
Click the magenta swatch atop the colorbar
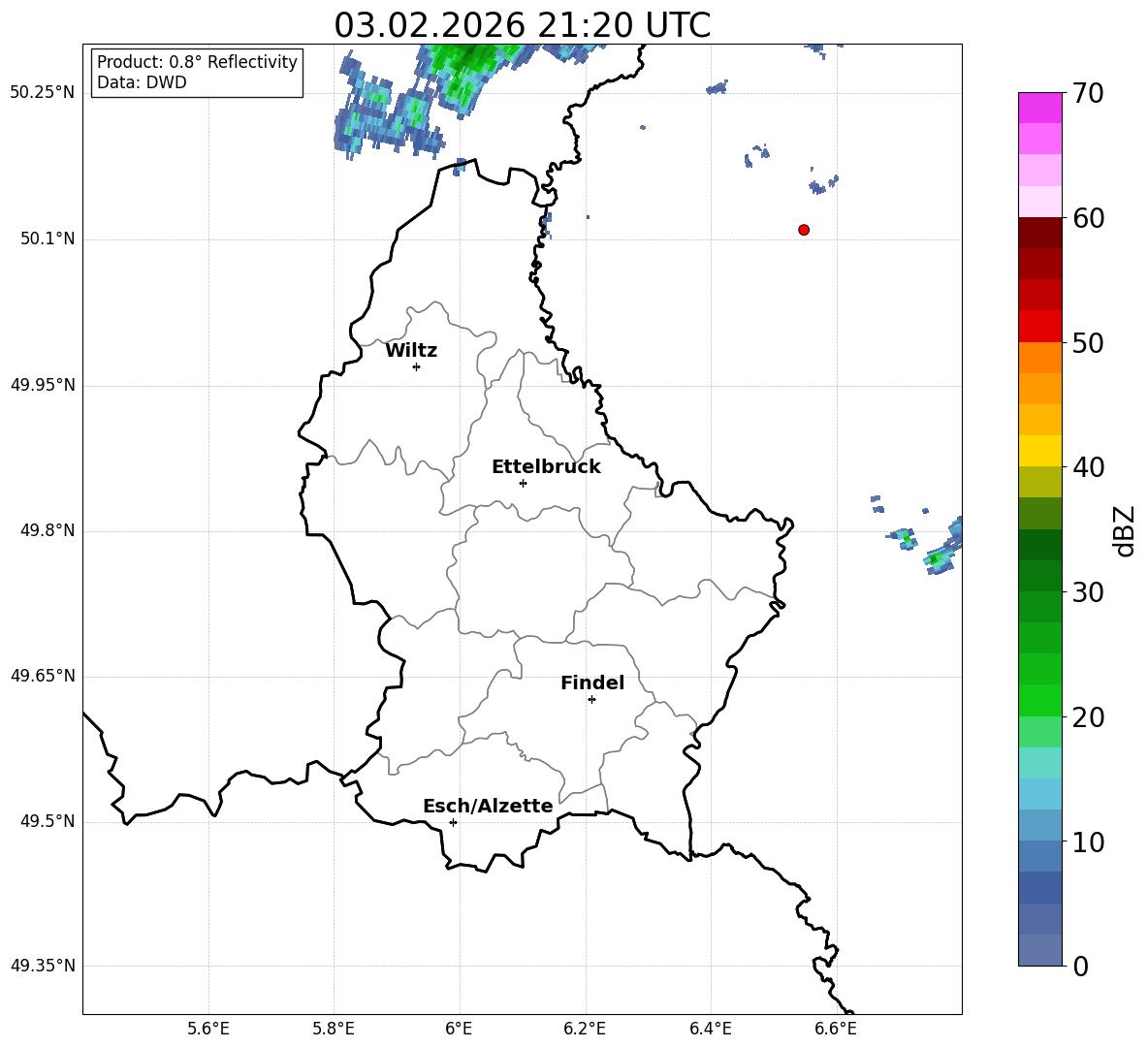pos(1039,108)
